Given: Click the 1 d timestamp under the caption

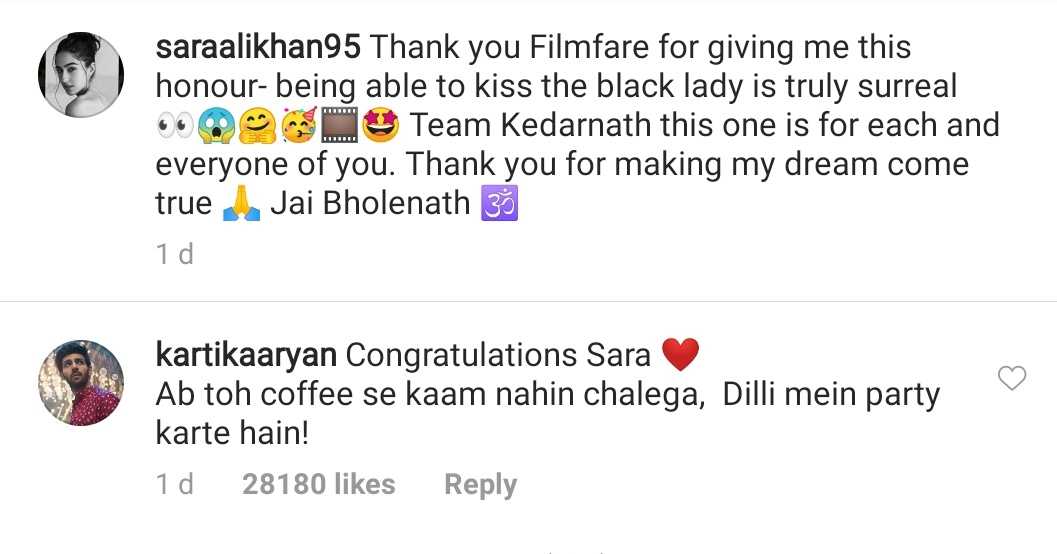Looking at the screenshot, I should [x=175, y=254].
